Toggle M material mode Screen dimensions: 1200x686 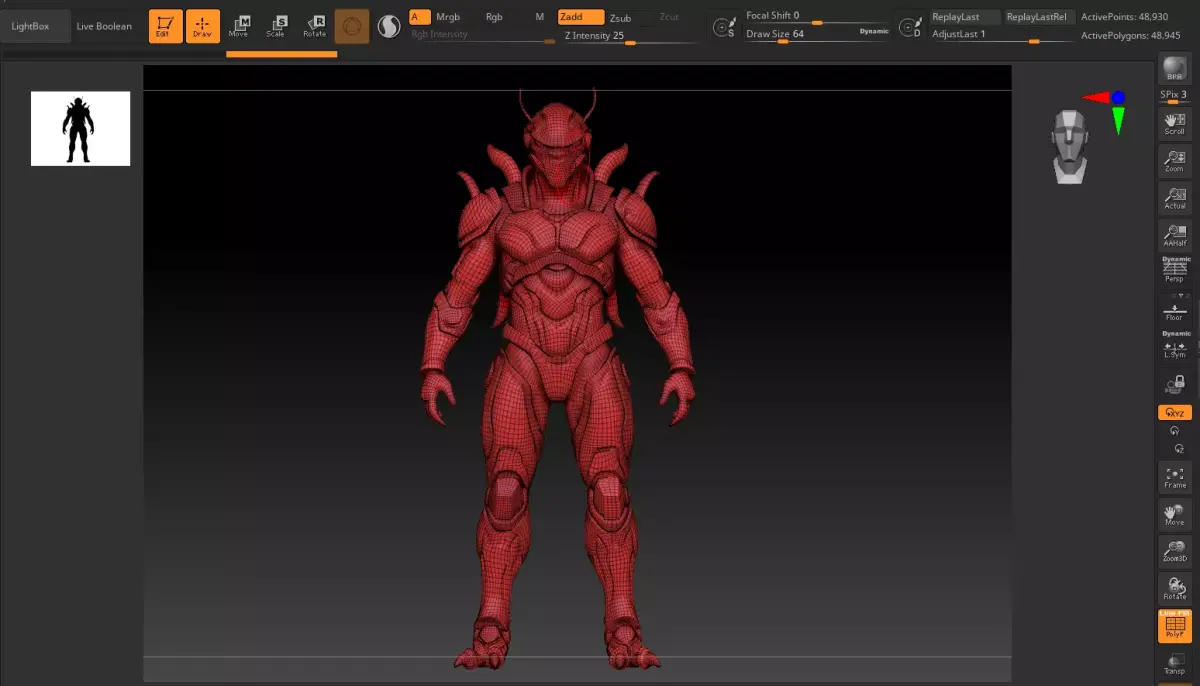[x=539, y=17]
